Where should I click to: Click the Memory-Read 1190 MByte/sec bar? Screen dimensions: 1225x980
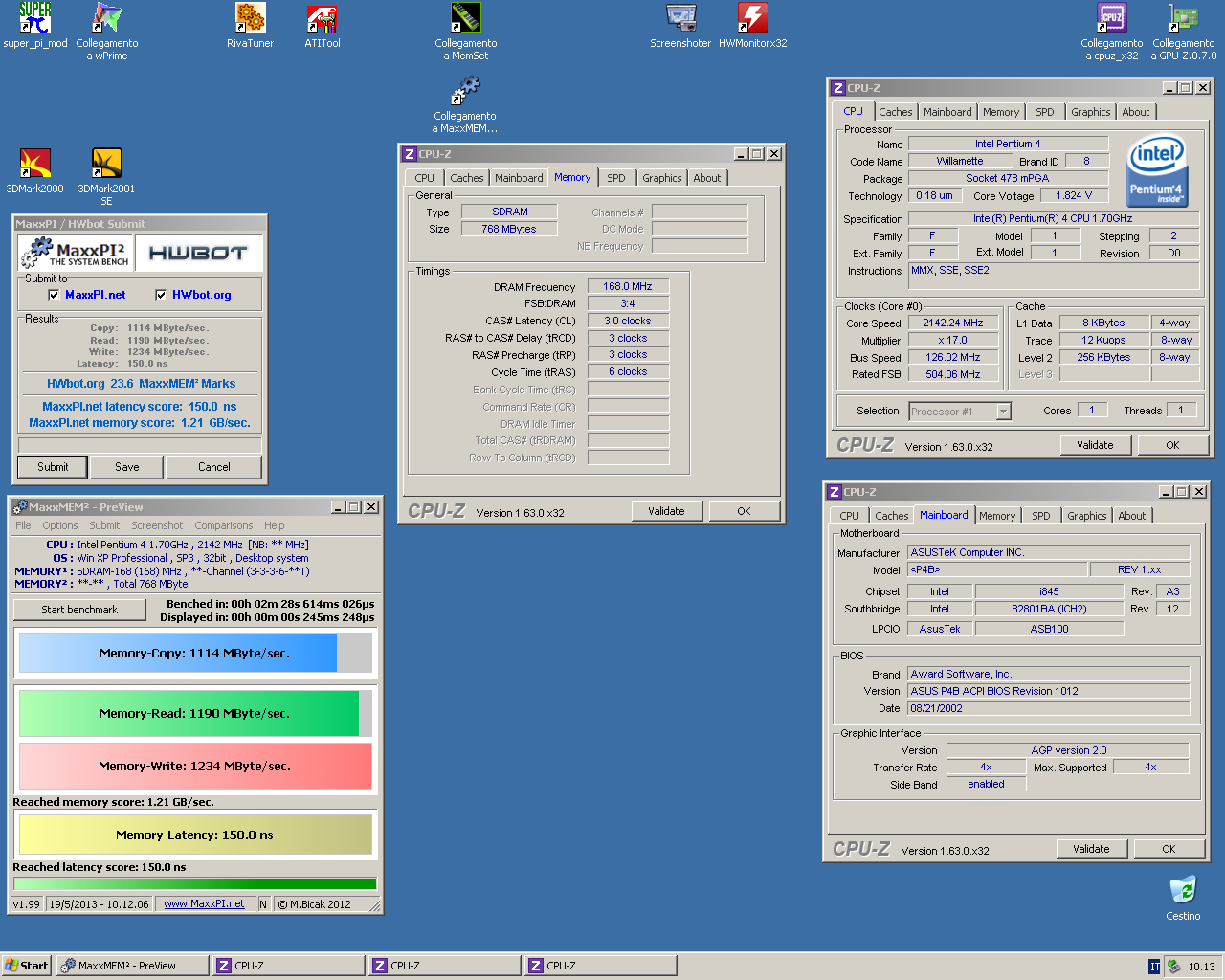195,713
